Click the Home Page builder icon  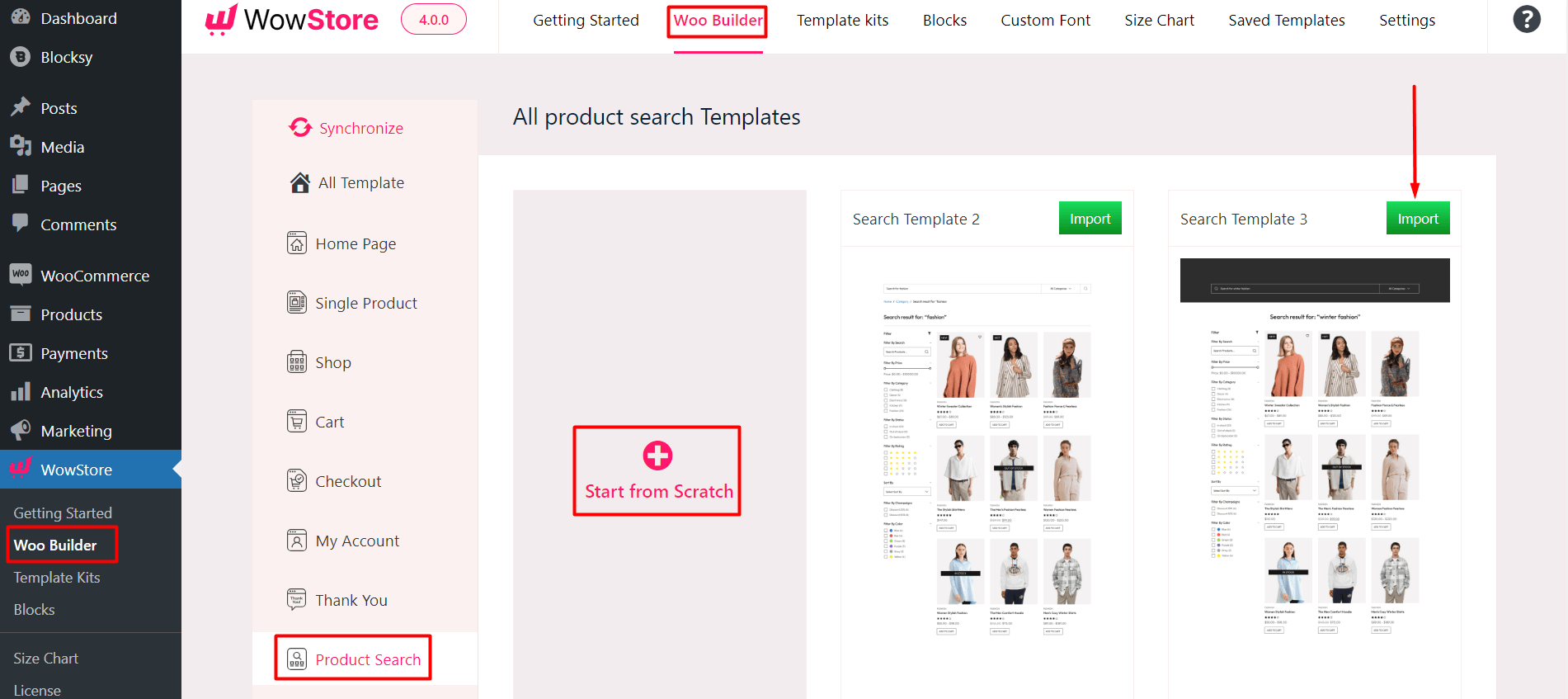click(x=297, y=243)
